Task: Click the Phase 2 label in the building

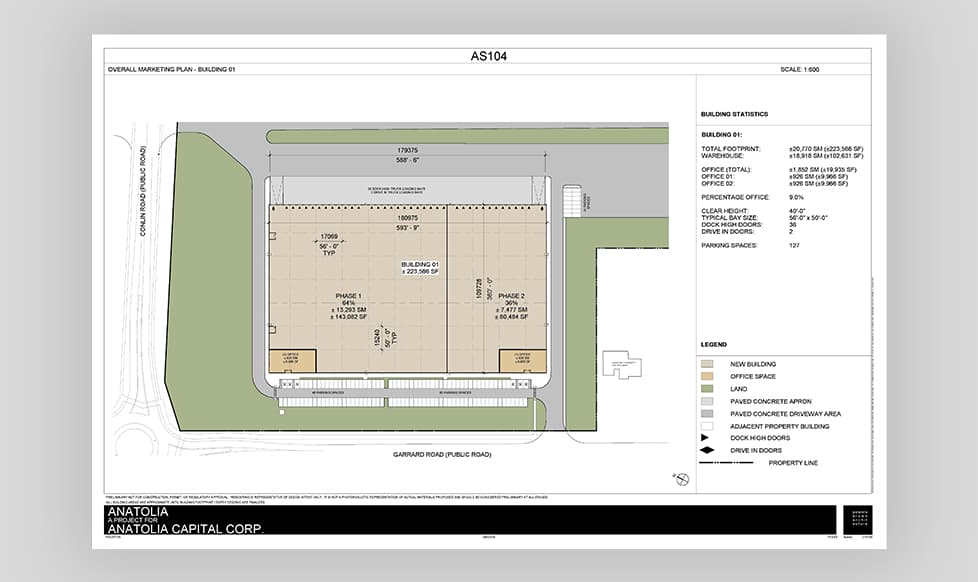Action: 511,297
